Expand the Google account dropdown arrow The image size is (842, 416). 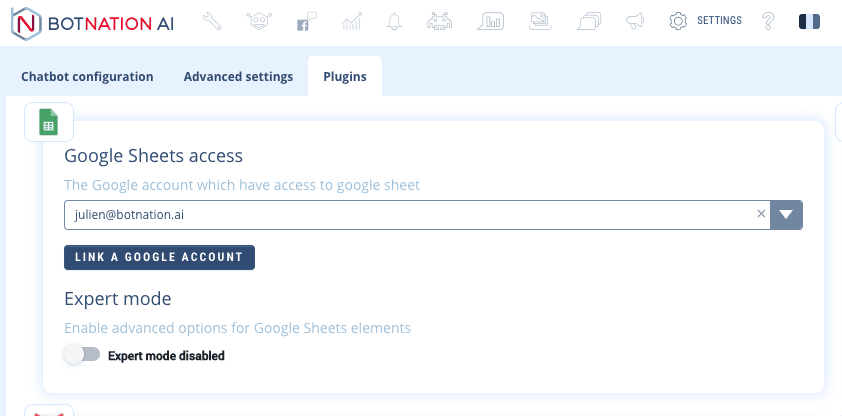pos(786,214)
